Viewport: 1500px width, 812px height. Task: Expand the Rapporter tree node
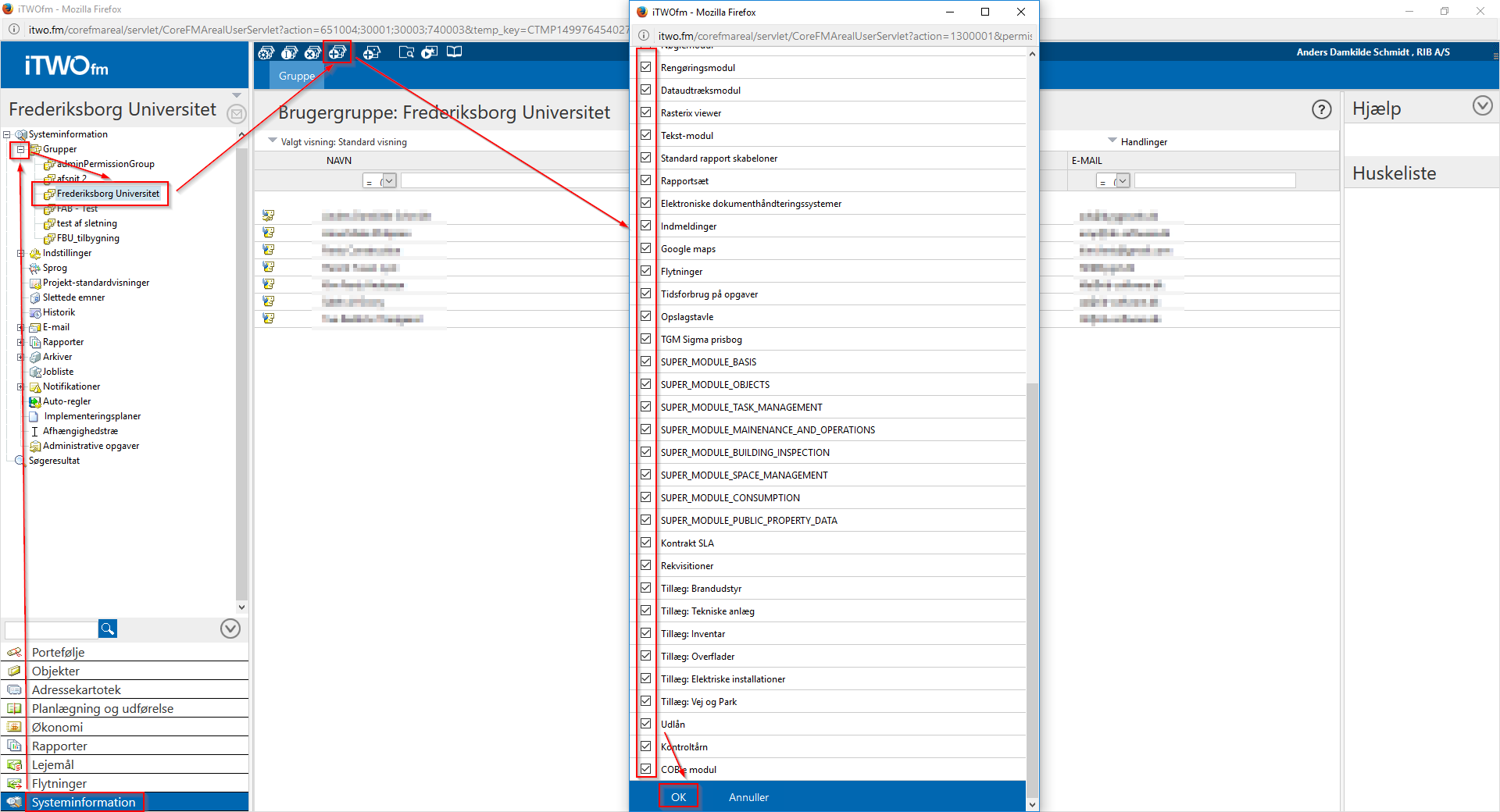(x=20, y=342)
